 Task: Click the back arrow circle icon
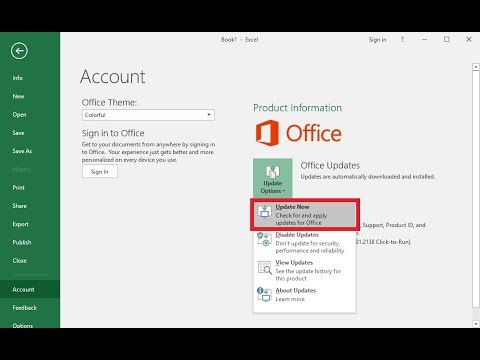coord(19,51)
